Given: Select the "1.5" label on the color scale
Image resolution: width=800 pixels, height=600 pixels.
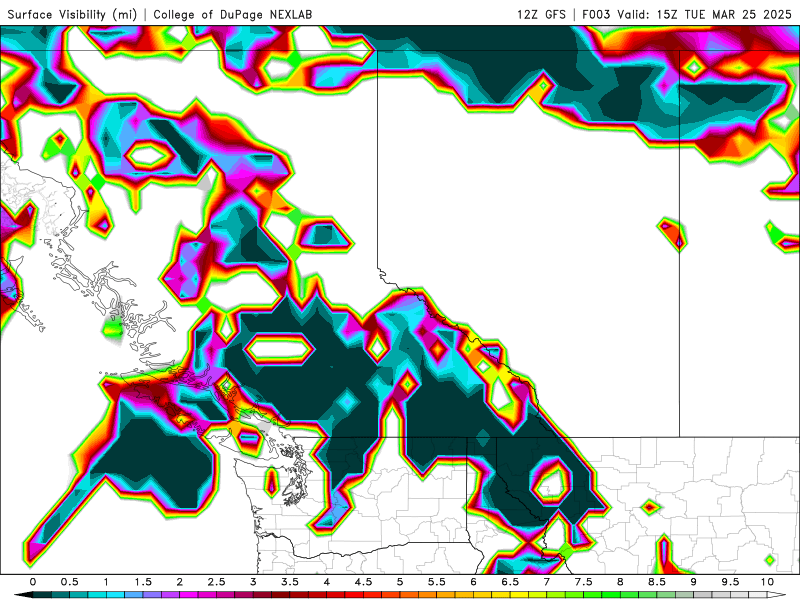Looking at the screenshot, I should coord(143,582).
